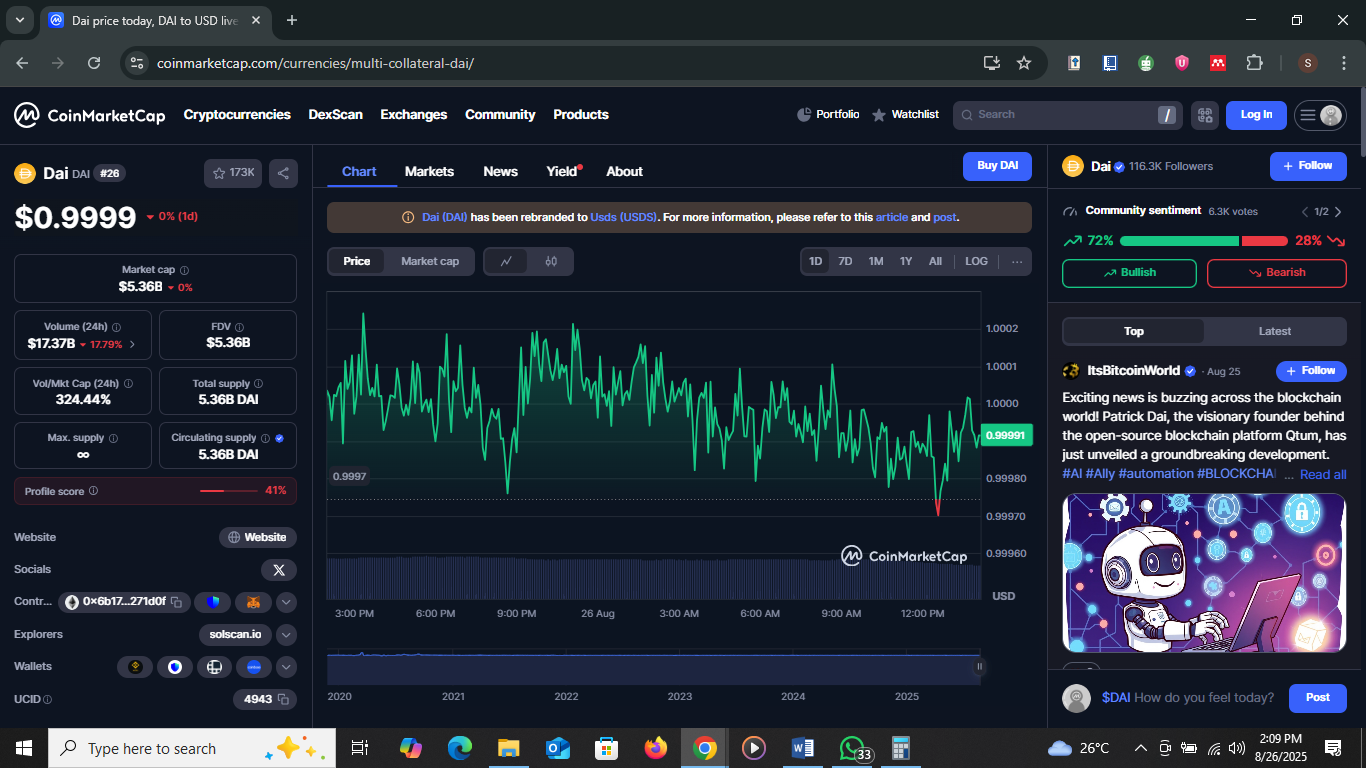This screenshot has height=768, width=1366.
Task: Click the chart timeline range slider handle
Action: click(x=979, y=667)
